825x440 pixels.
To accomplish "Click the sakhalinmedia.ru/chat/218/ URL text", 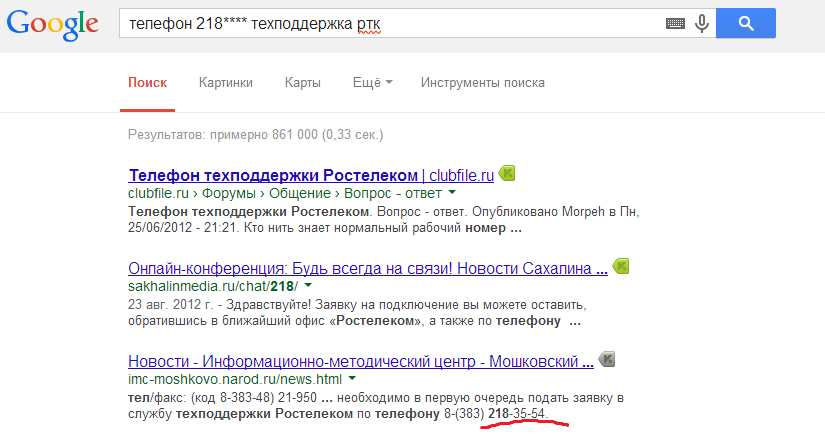I will [x=213, y=286].
